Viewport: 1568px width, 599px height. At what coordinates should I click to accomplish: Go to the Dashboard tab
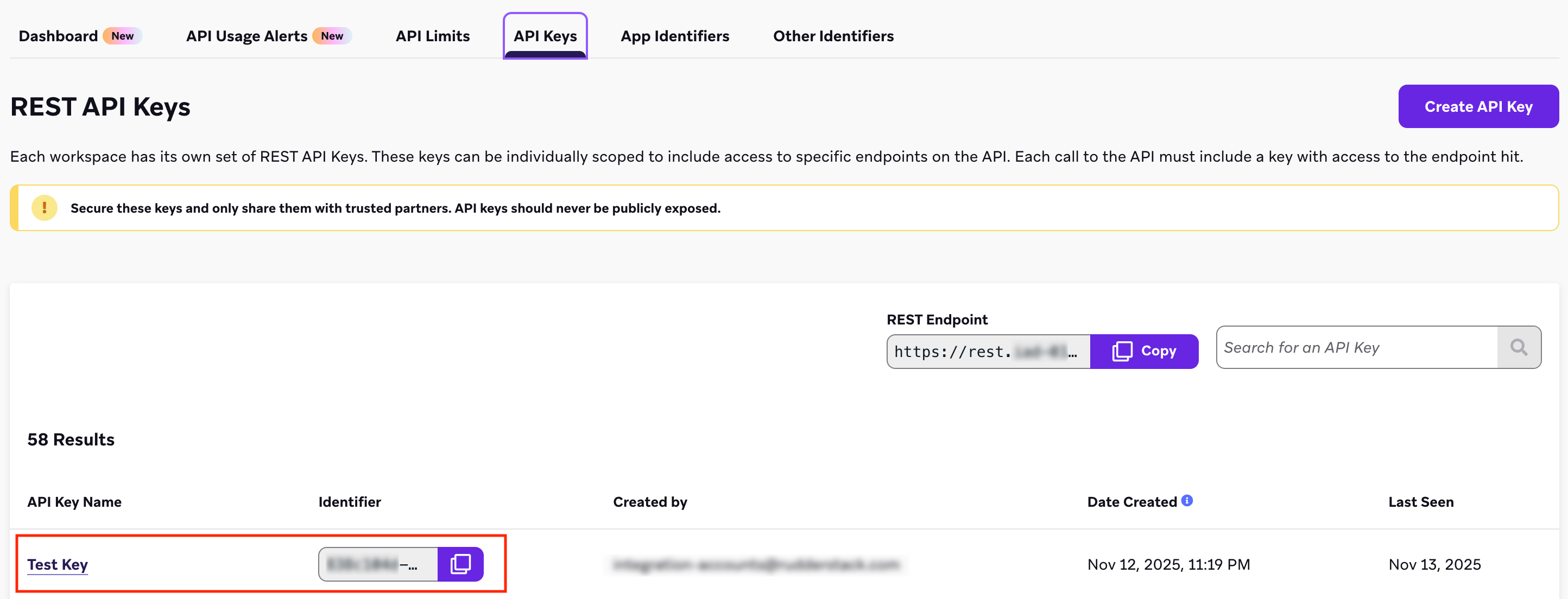click(x=57, y=36)
